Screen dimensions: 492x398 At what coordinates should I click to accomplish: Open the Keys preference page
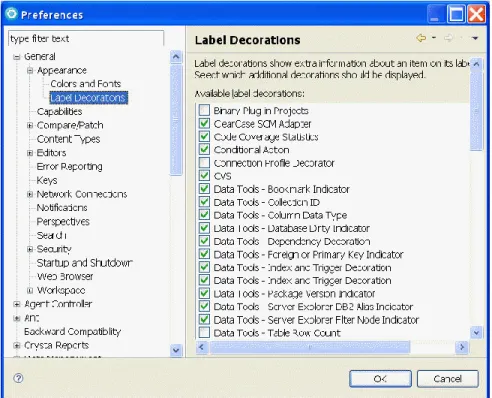[47, 180]
